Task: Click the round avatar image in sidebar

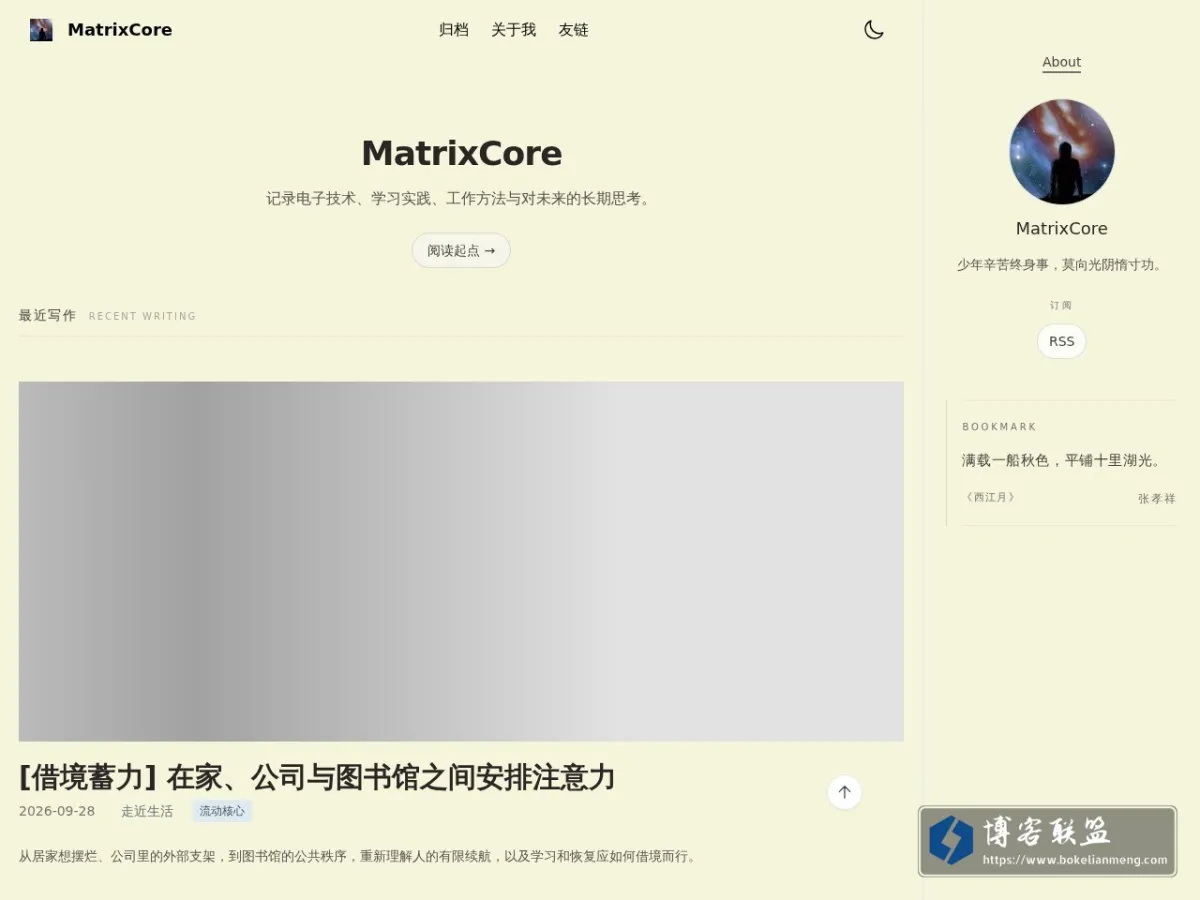Action: [1061, 152]
